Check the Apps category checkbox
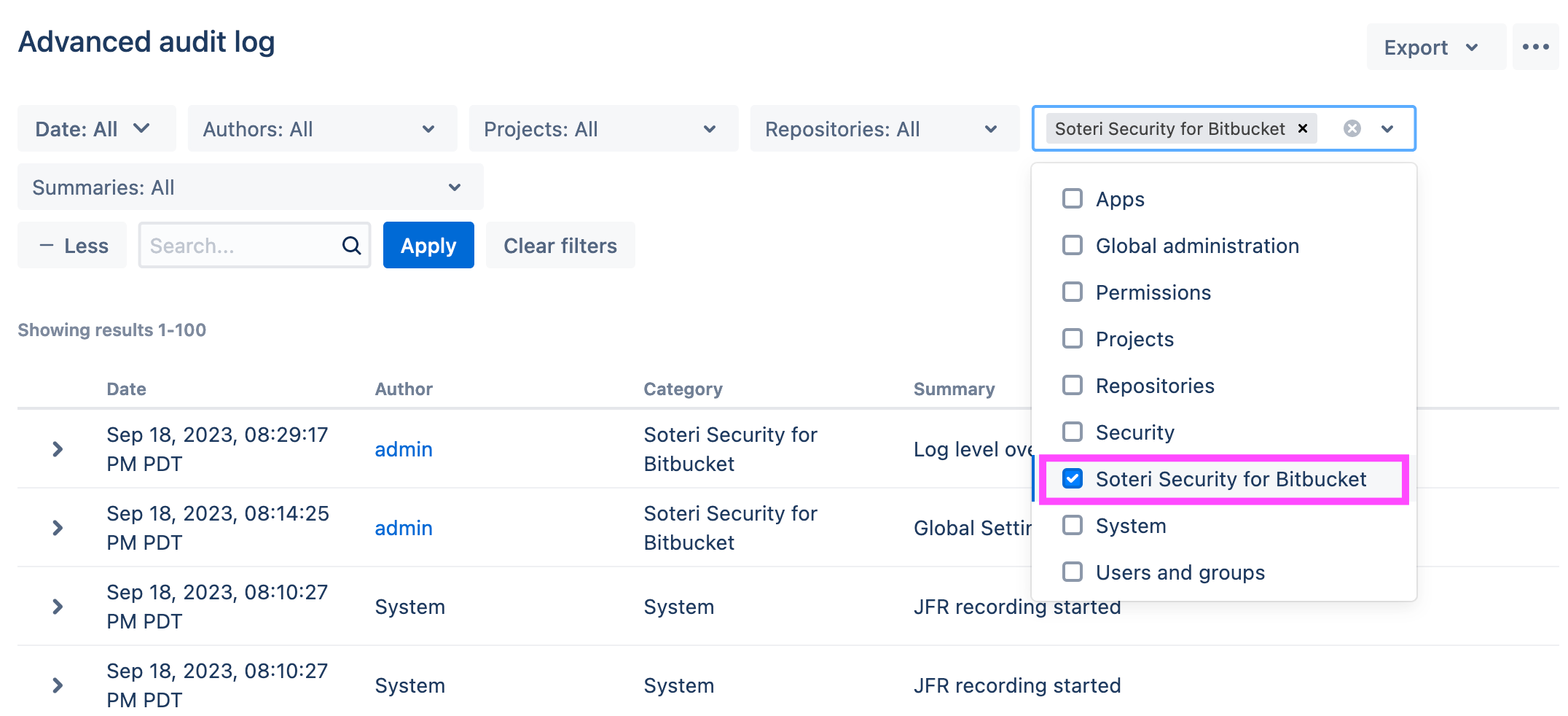 [1073, 199]
